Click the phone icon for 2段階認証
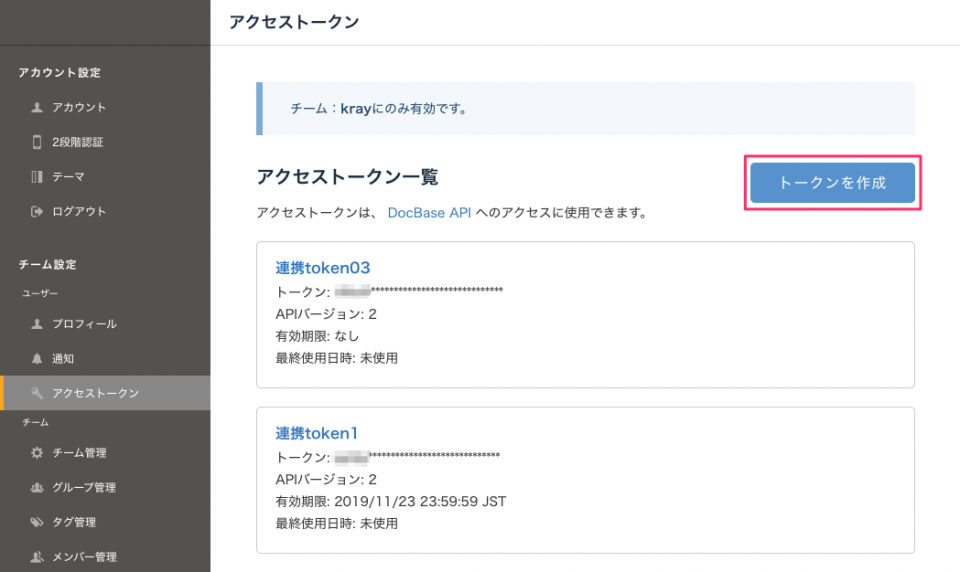The height and width of the screenshot is (572, 960). [x=37, y=142]
